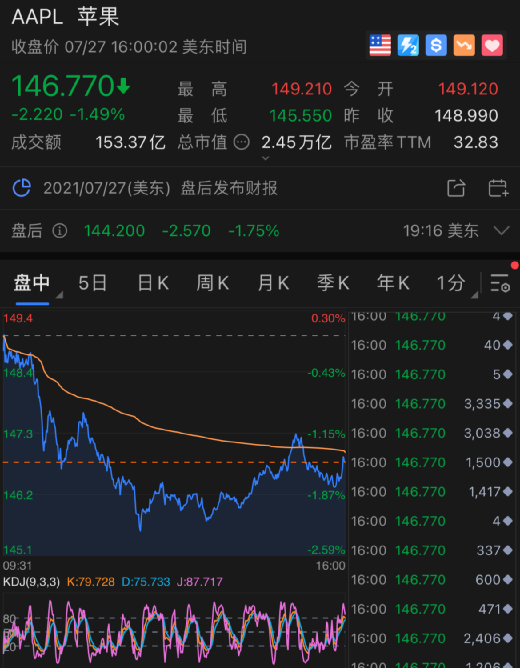Screen dimensions: 520x668
Task: Tap the info icon next to 盘后
Action: coord(60,231)
